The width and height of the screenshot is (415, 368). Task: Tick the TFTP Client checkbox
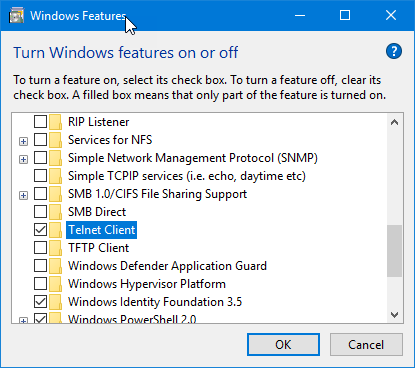[40, 248]
